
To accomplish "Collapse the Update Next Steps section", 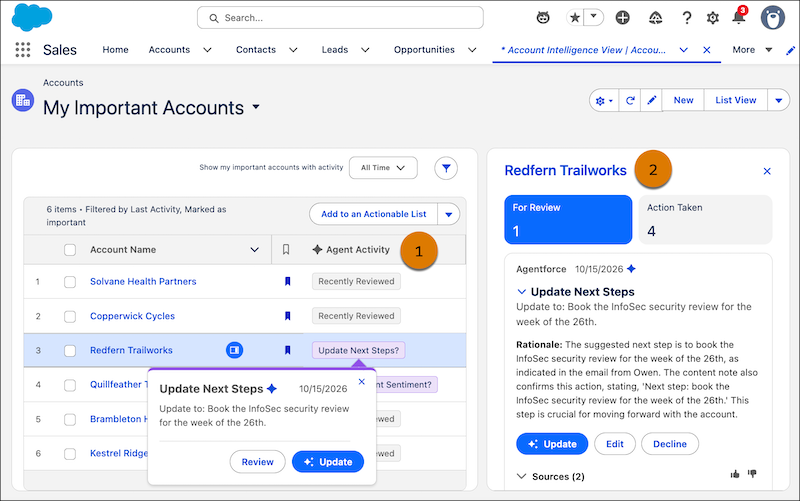I will click(x=521, y=292).
